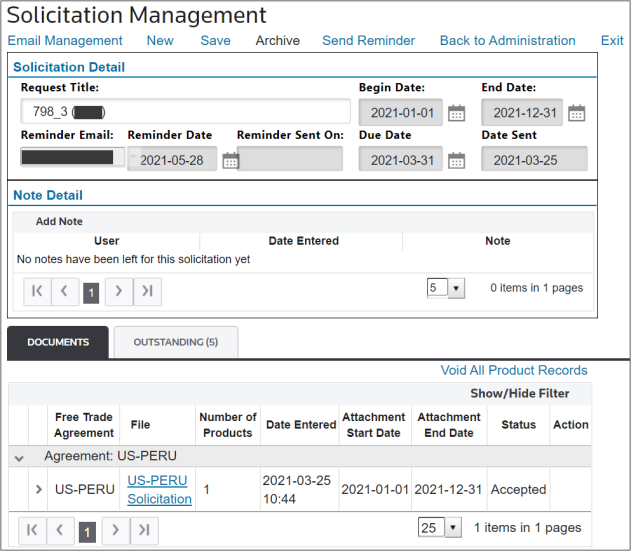631x551 pixels.
Task: Click the End Date field
Action: [x=522, y=112]
